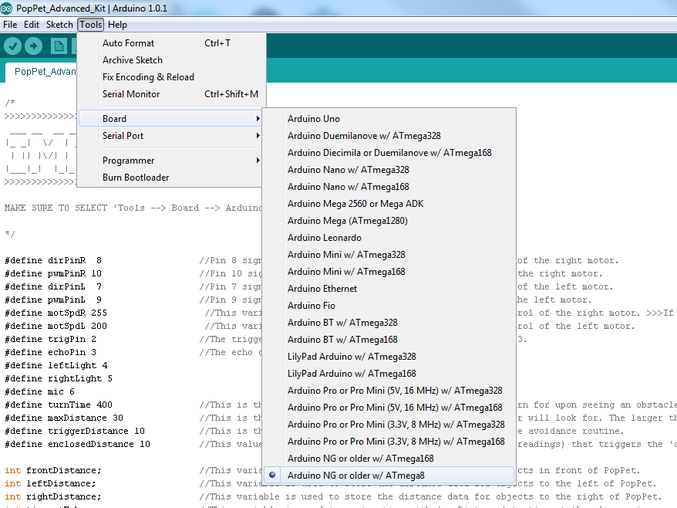Select Arduino BT w/ ATmega168
This screenshot has width=677, height=508.
[x=389, y=340]
